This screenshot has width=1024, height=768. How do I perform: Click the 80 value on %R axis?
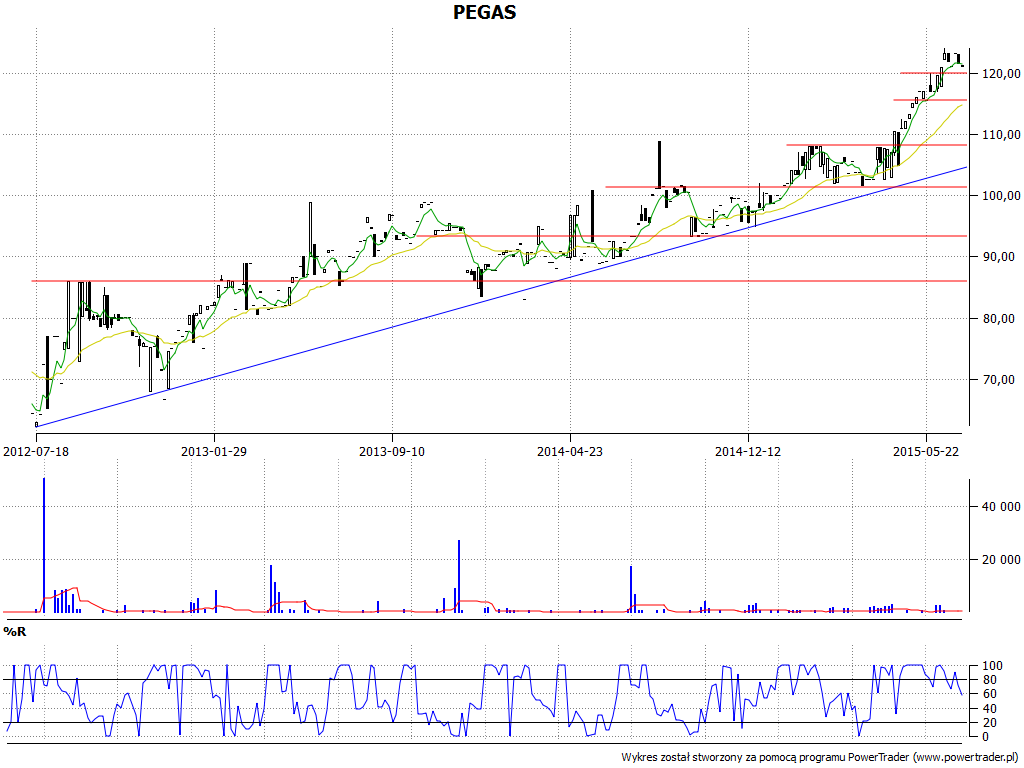[989, 680]
